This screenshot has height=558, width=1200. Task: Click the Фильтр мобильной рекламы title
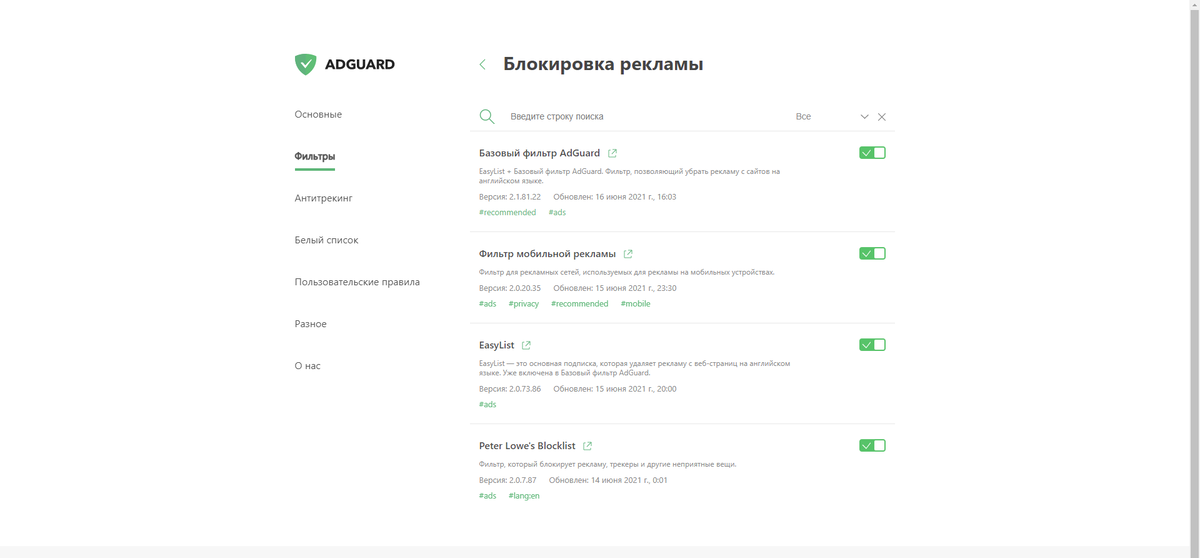pos(547,254)
